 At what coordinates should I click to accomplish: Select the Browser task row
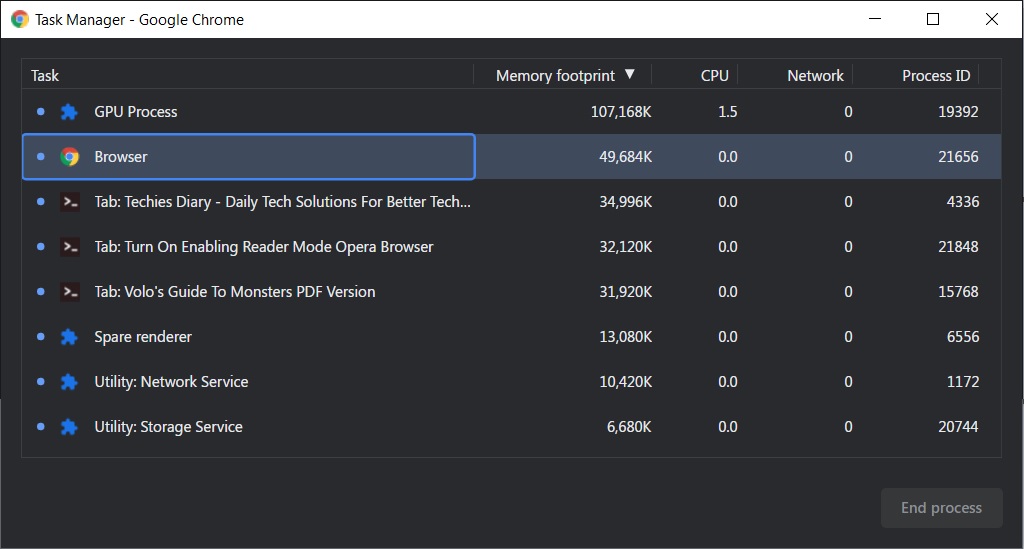pyautogui.click(x=511, y=157)
